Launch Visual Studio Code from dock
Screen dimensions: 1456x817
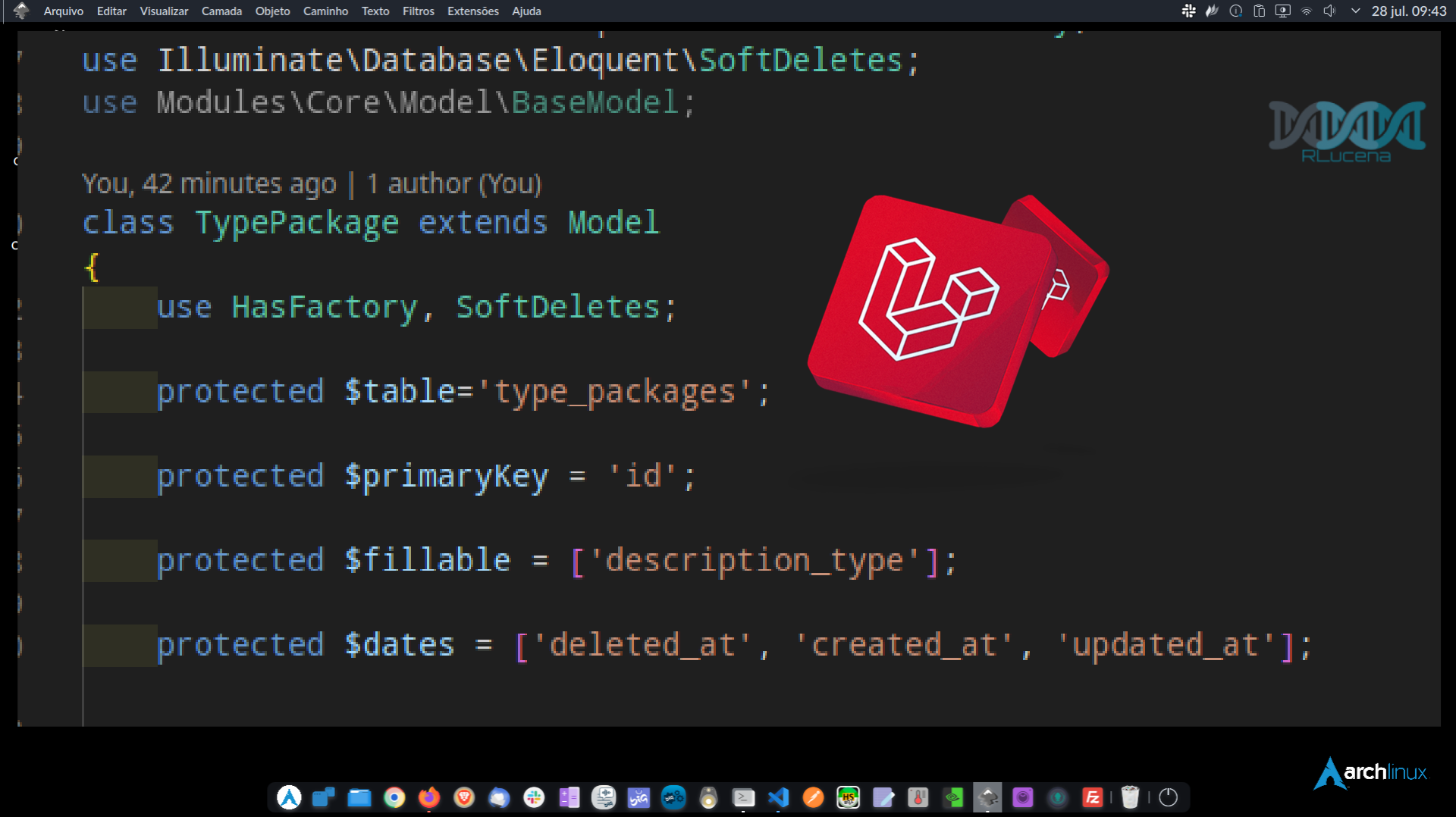pos(778,797)
